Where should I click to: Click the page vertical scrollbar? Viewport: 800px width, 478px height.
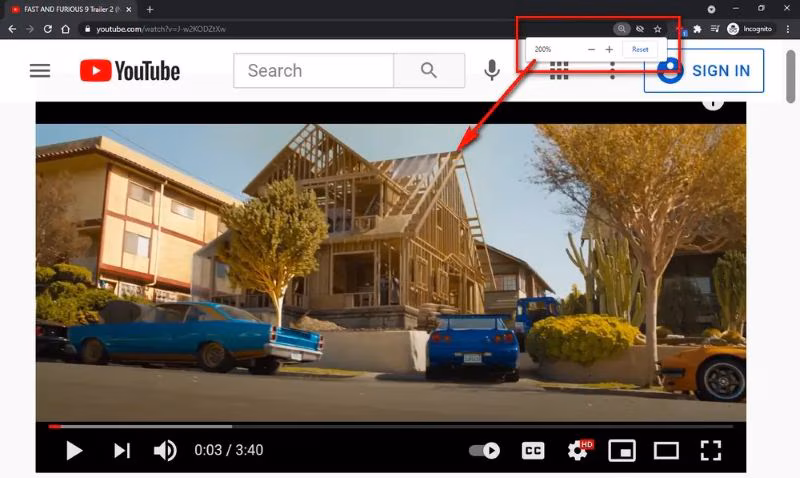point(791,77)
